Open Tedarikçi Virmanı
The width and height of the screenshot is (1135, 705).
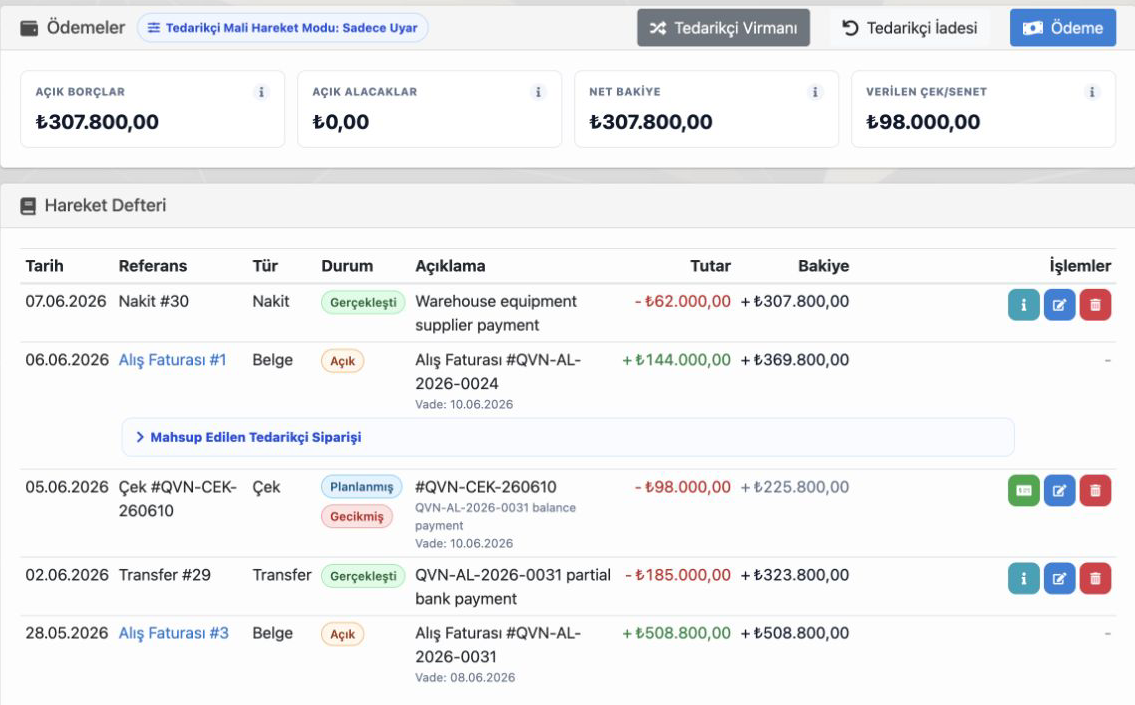[723, 28]
